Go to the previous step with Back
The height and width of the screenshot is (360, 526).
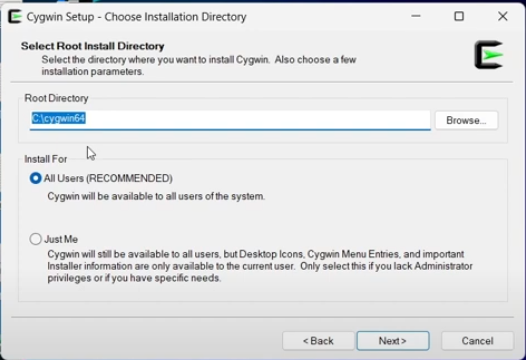tap(318, 341)
